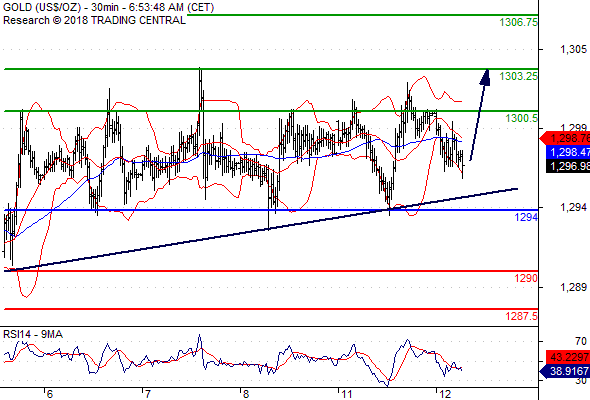Click date marker 12 on time axis
The width and height of the screenshot is (590, 400).
tap(445, 394)
